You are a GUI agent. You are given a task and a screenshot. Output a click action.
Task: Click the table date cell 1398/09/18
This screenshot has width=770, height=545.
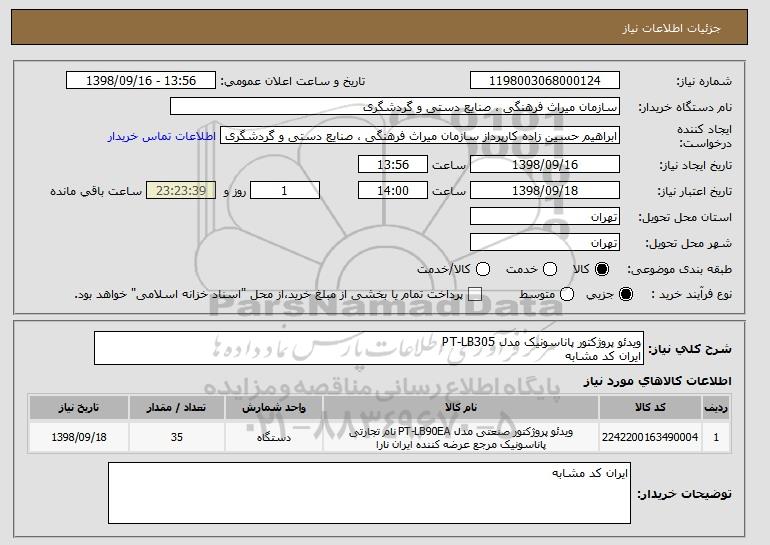pos(79,437)
